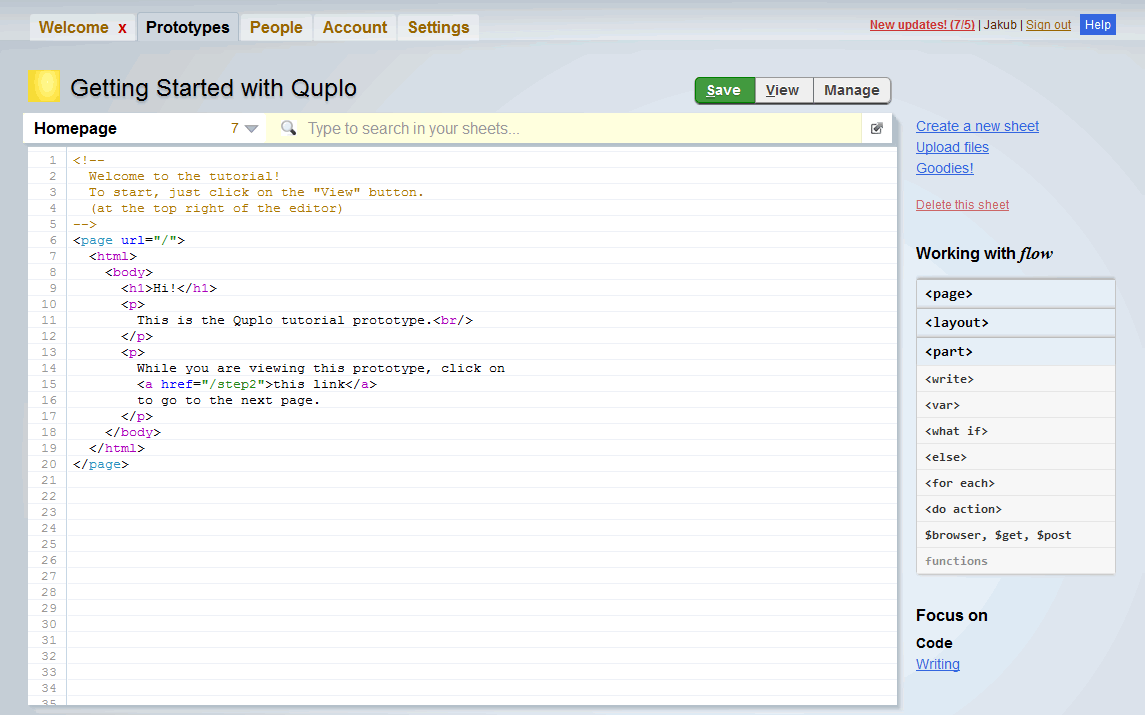Go to the Account tab
The height and width of the screenshot is (715, 1145).
tap(355, 28)
